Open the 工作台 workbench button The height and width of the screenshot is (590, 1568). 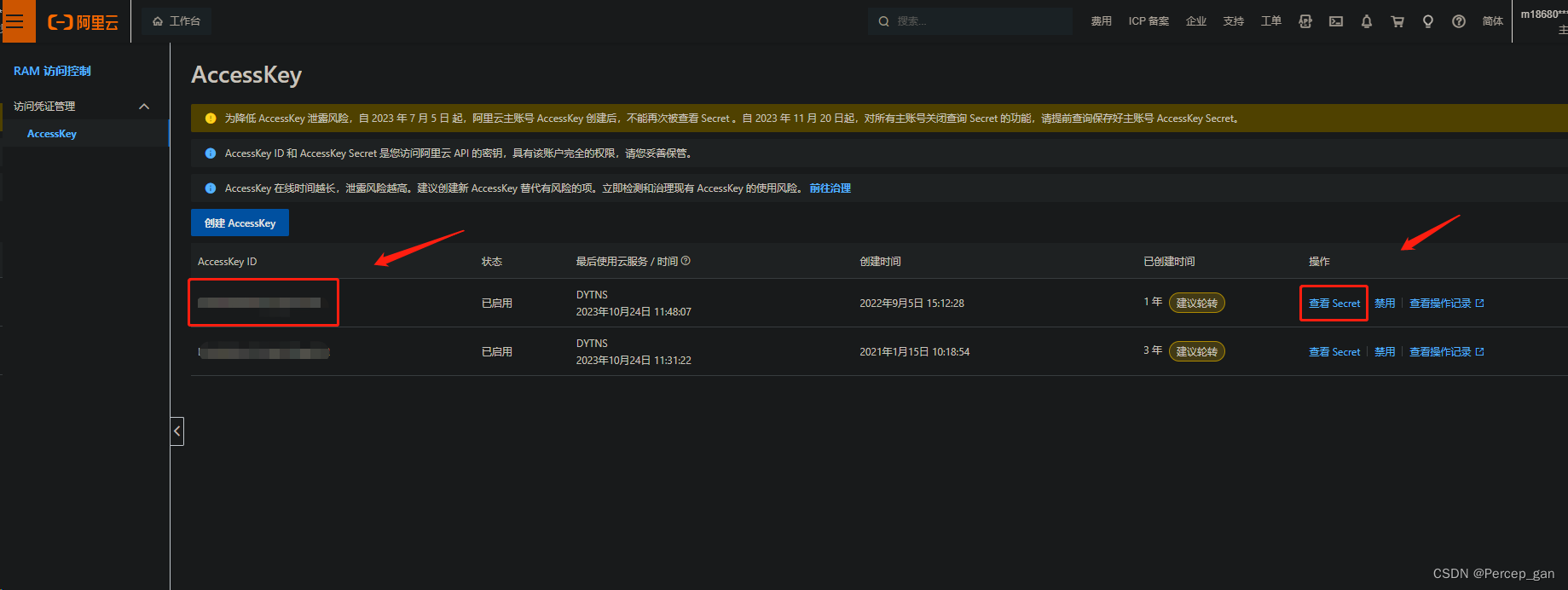coord(176,21)
